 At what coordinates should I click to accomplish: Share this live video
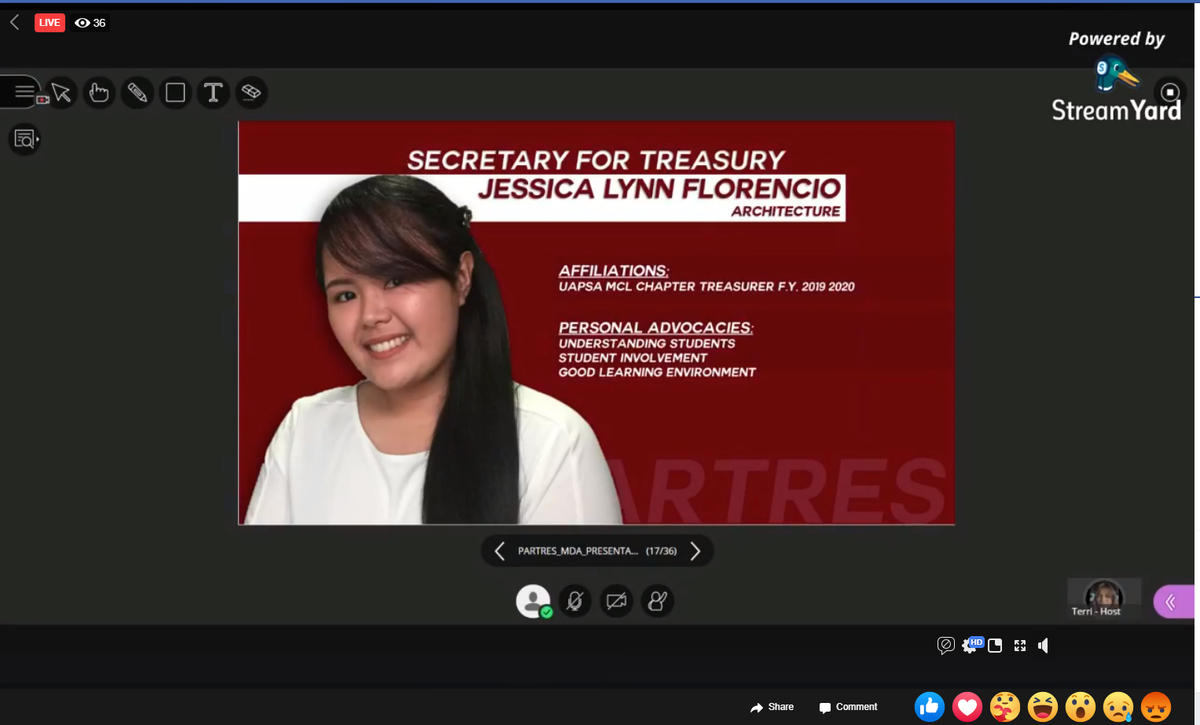click(771, 707)
